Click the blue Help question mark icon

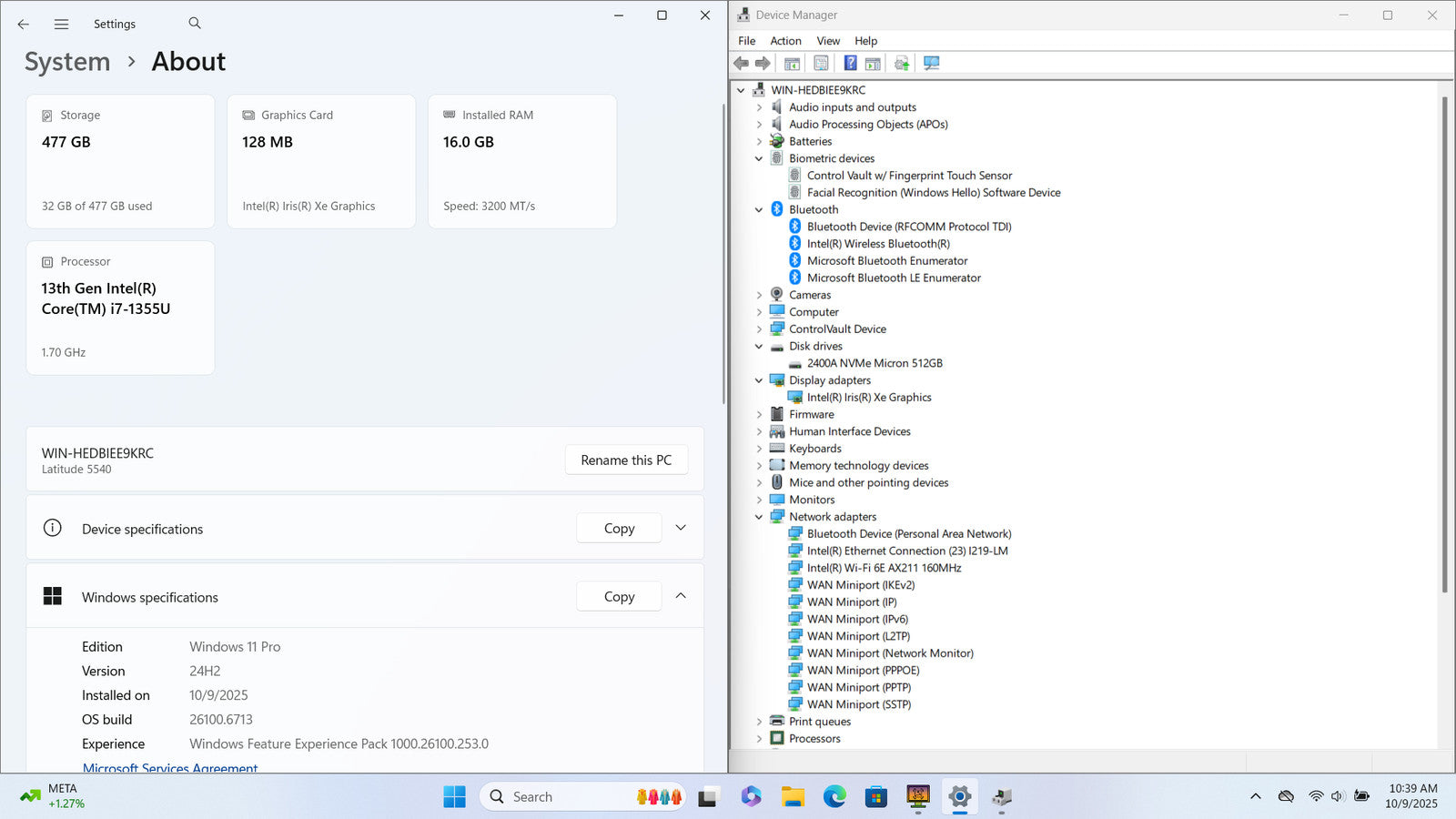850,63
